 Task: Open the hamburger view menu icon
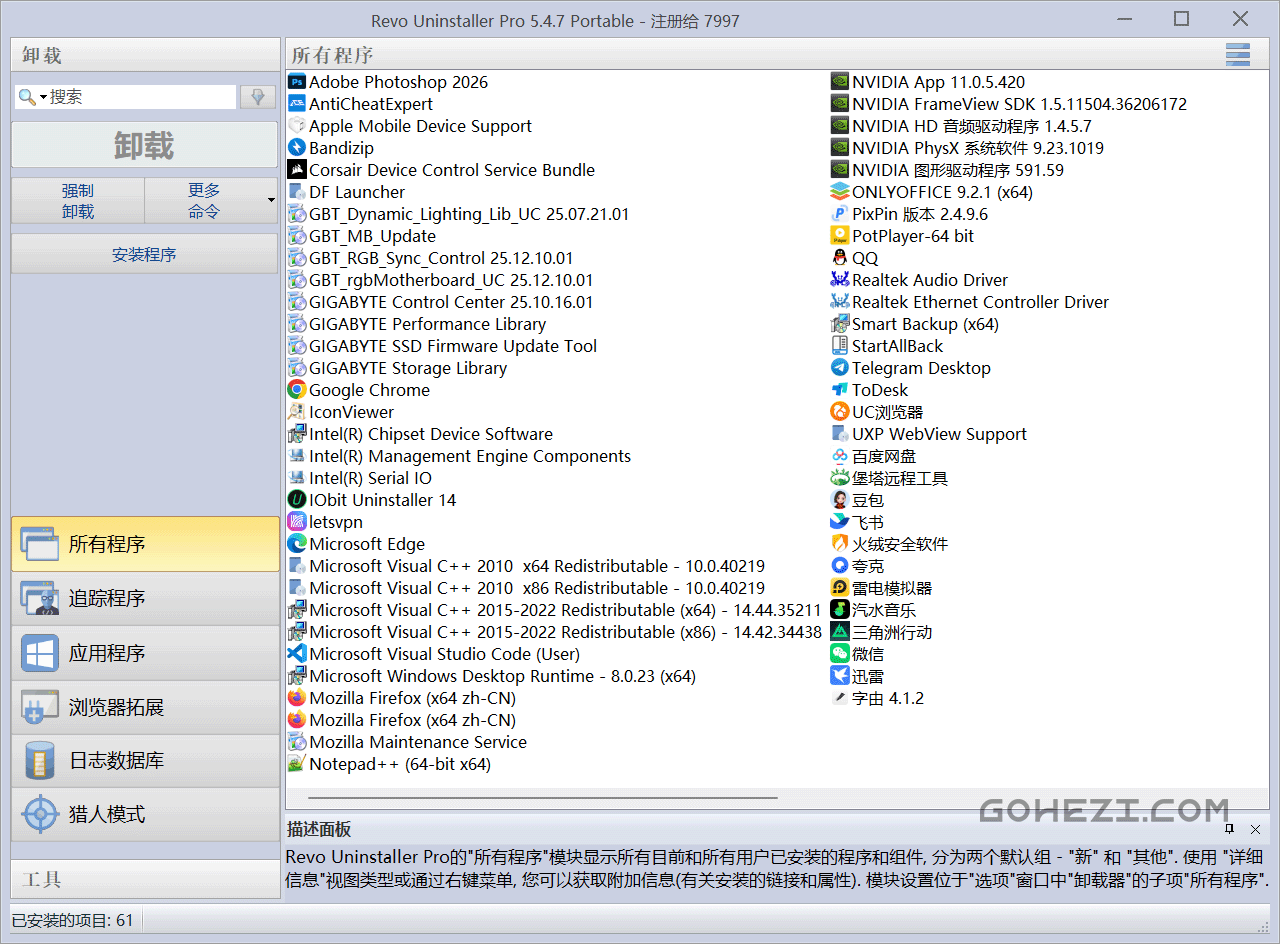pos(1238,55)
